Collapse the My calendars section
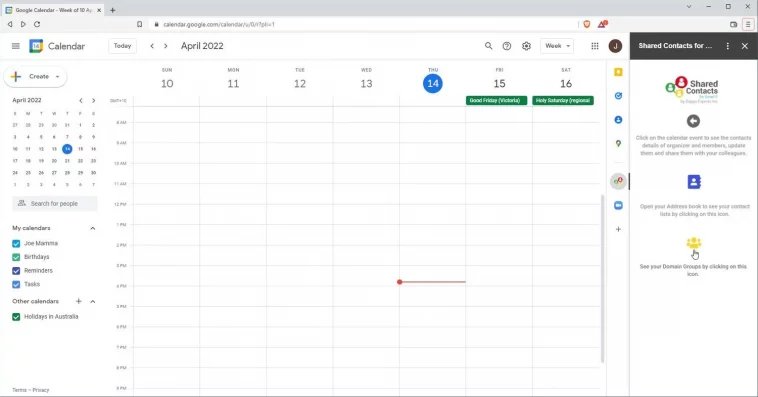Screen dimensions: 758x397 click(x=92, y=228)
